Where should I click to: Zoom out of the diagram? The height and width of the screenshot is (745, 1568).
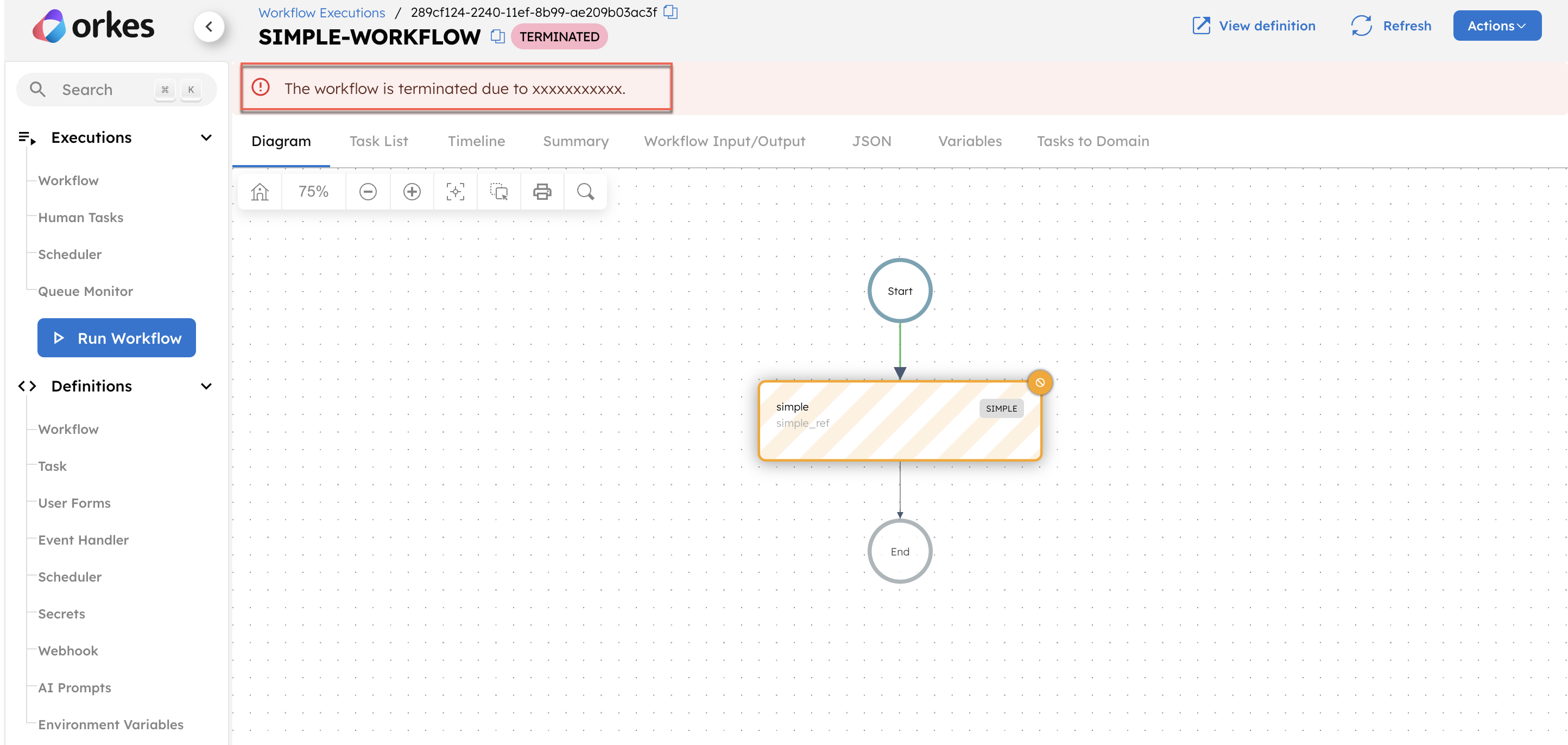[x=368, y=192]
